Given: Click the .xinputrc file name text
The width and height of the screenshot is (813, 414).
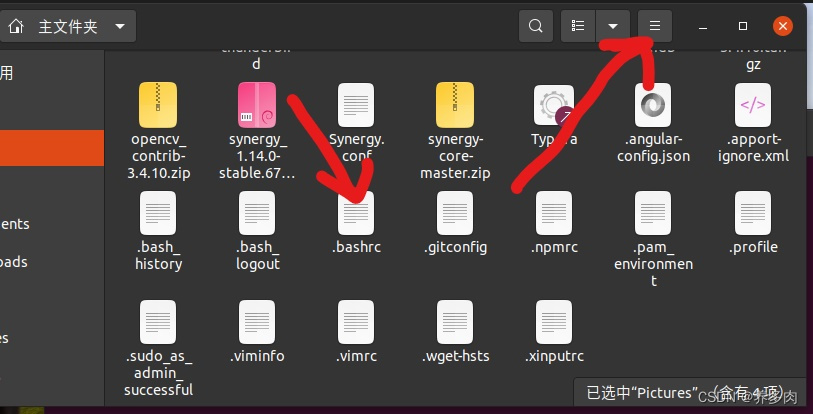Looking at the screenshot, I should [x=554, y=356].
